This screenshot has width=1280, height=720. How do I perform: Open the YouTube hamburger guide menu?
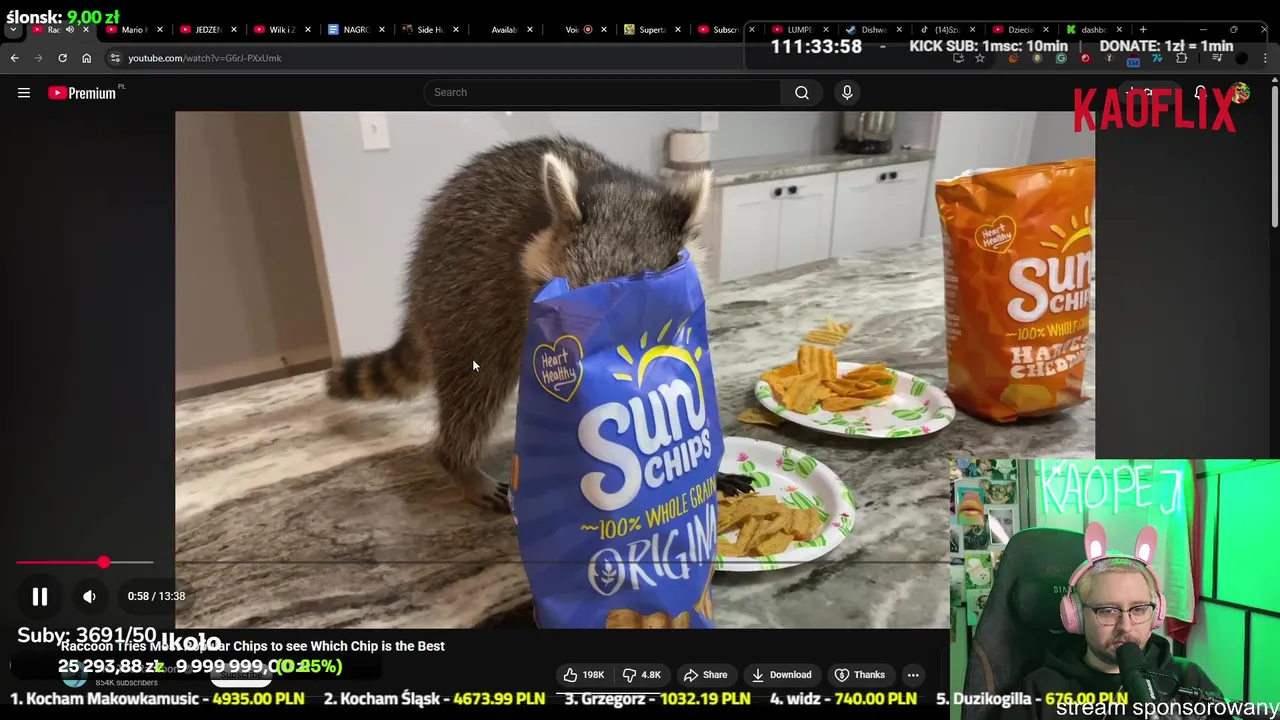(24, 93)
